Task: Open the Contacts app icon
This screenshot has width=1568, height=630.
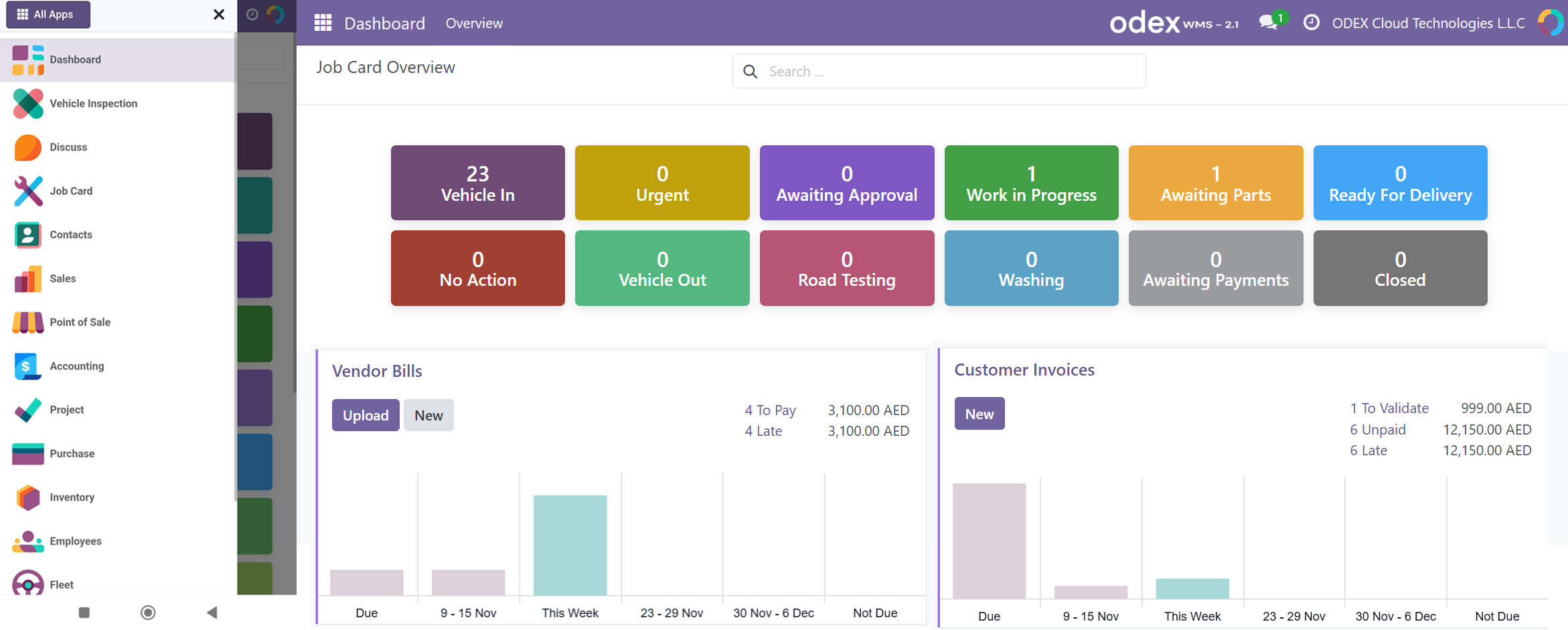Action: coord(28,235)
